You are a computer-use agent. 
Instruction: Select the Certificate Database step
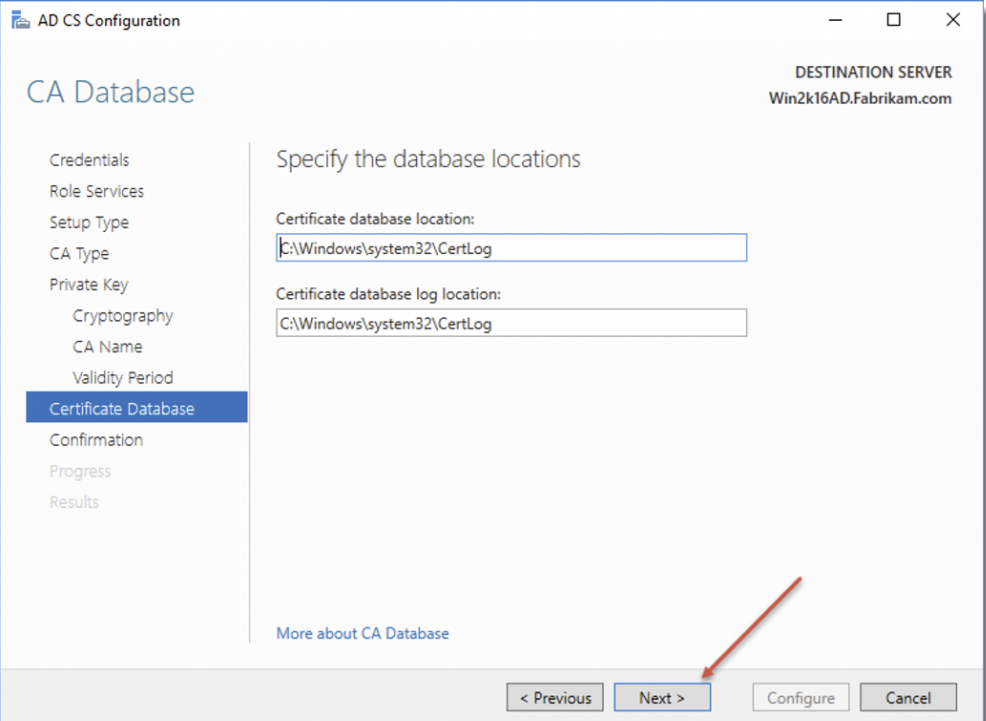pyautogui.click(x=136, y=407)
